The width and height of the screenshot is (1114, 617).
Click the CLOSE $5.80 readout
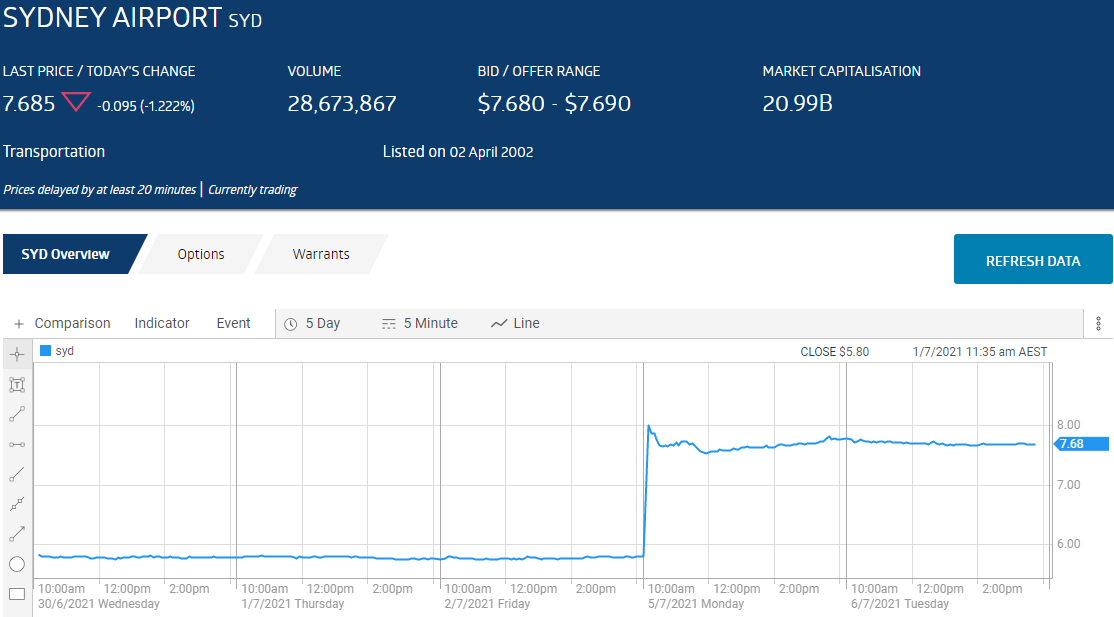(835, 352)
